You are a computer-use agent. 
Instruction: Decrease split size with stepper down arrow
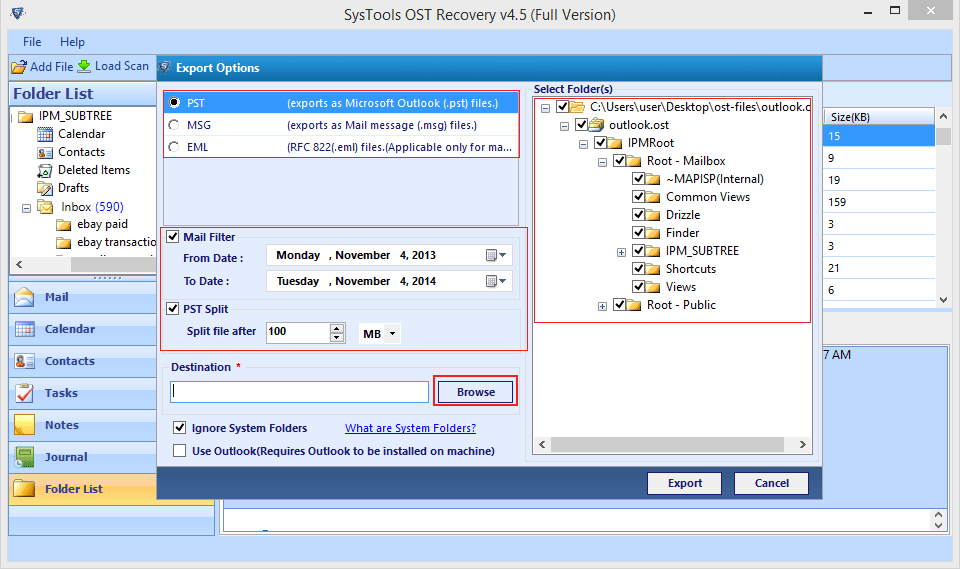(337, 337)
